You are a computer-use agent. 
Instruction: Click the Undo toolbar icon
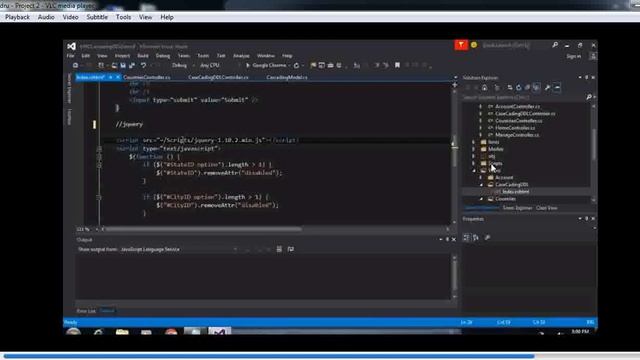point(143,65)
